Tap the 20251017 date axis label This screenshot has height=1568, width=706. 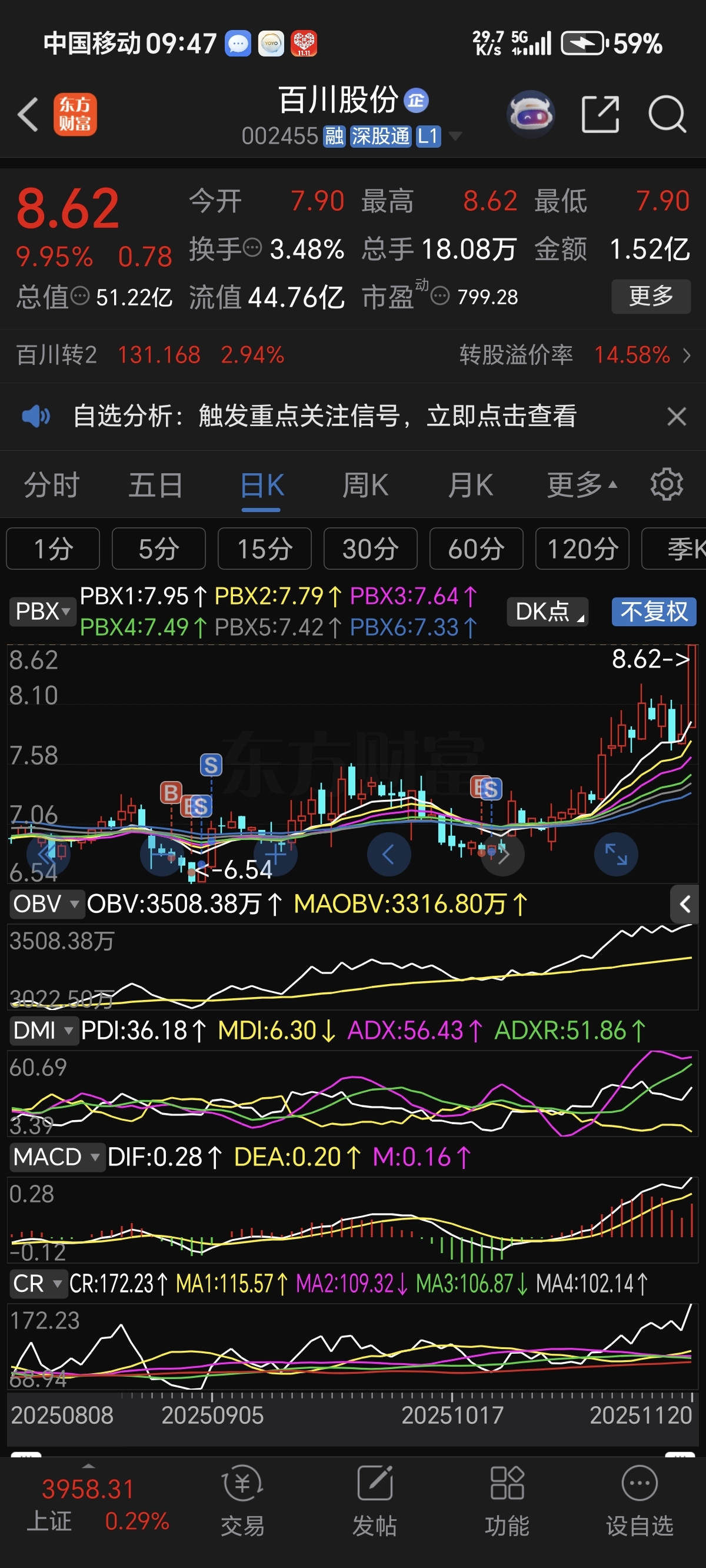point(452,1415)
